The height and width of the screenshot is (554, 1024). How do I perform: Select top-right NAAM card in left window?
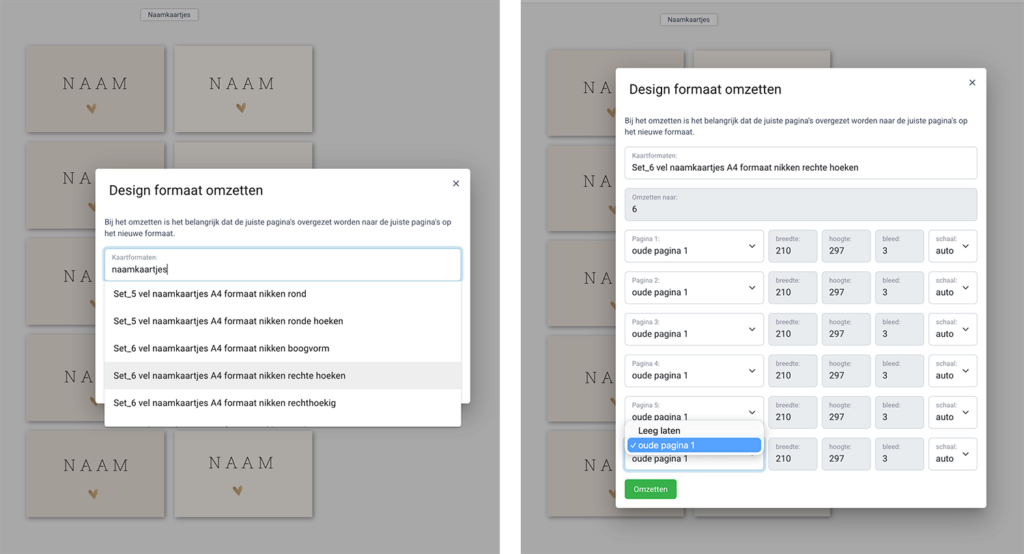point(243,89)
